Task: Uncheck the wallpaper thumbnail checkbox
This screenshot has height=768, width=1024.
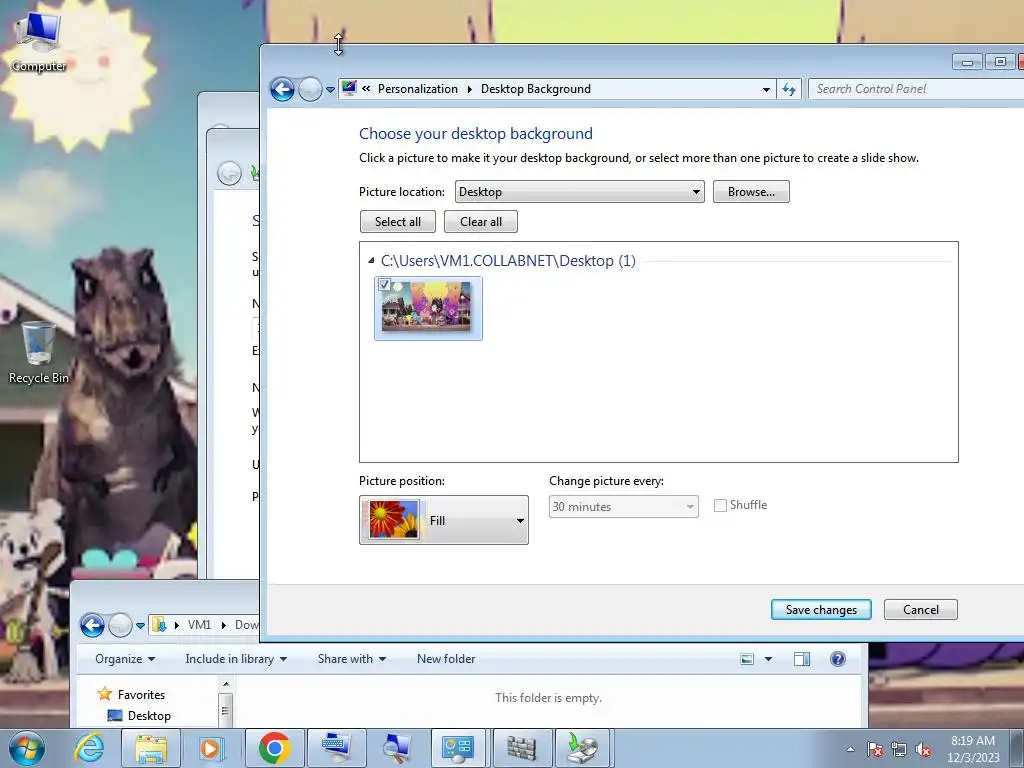Action: 385,285
